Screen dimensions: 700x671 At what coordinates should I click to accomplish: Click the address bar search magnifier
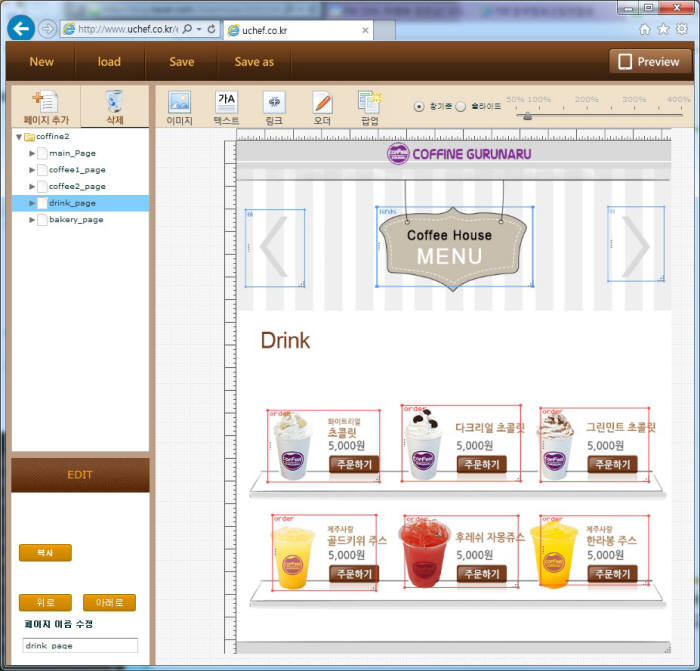click(x=188, y=29)
